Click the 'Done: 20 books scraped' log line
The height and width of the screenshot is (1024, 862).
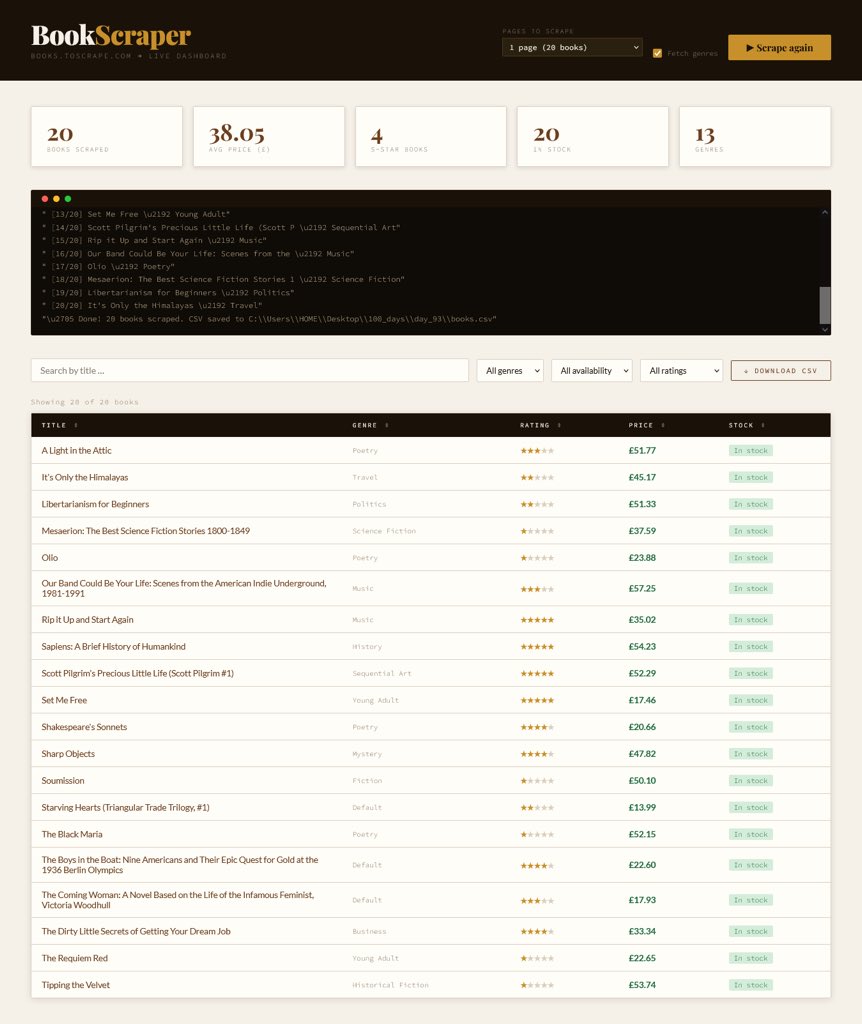coord(269,319)
